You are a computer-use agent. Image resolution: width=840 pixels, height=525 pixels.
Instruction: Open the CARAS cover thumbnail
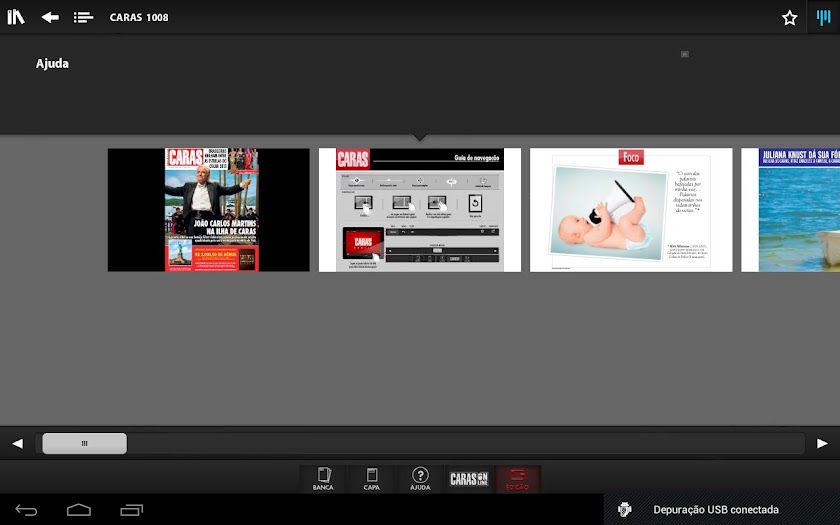tap(208, 210)
